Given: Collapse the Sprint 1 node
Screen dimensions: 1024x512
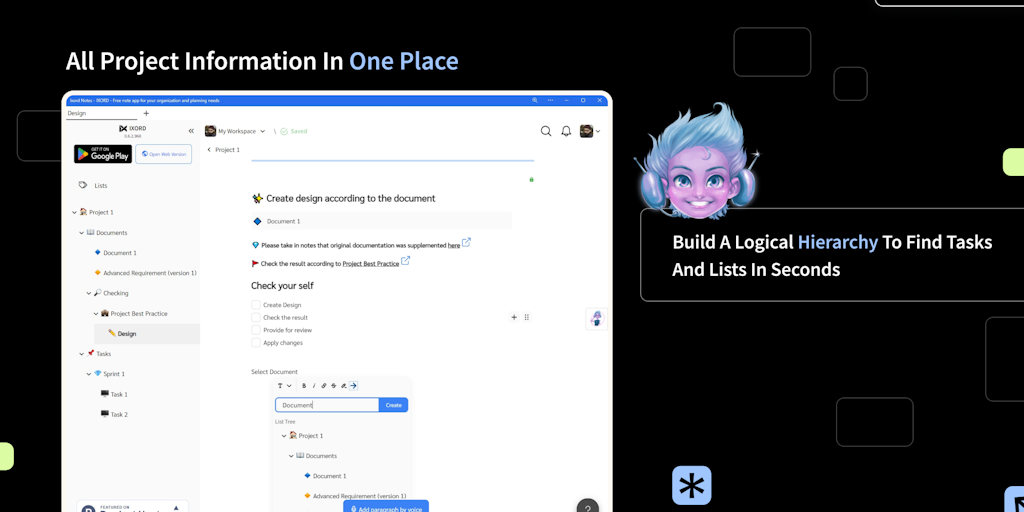Looking at the screenshot, I should tap(89, 374).
